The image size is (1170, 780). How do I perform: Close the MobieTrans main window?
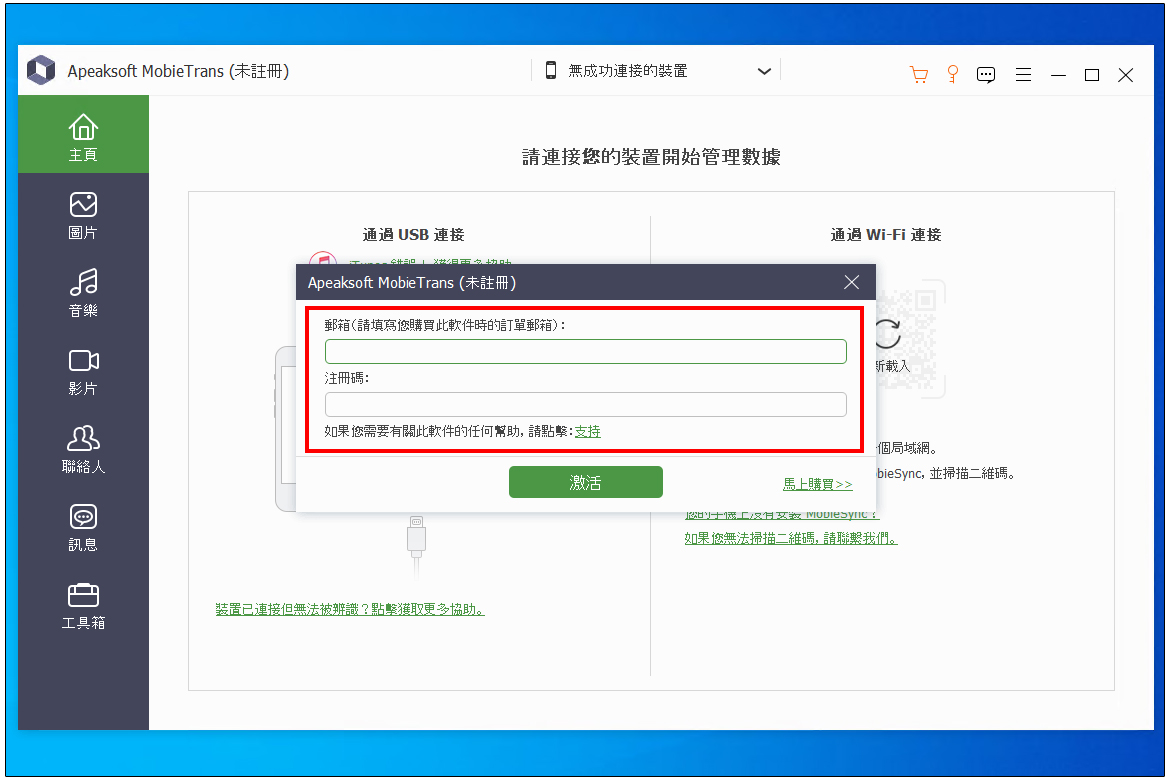[x=1126, y=75]
